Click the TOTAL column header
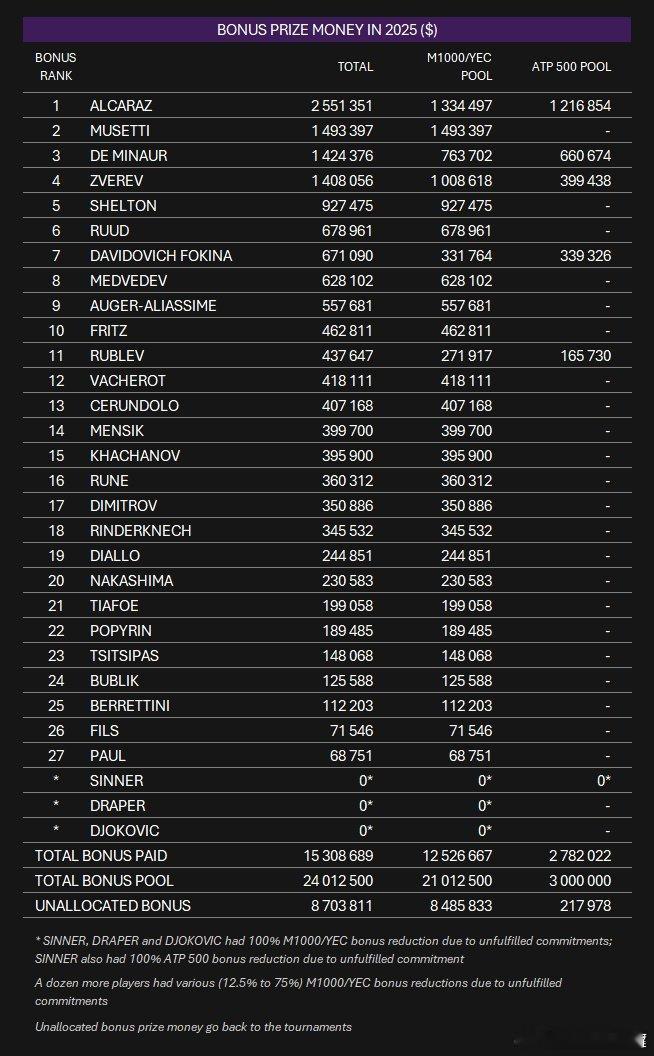The height and width of the screenshot is (1056, 654). point(355,67)
